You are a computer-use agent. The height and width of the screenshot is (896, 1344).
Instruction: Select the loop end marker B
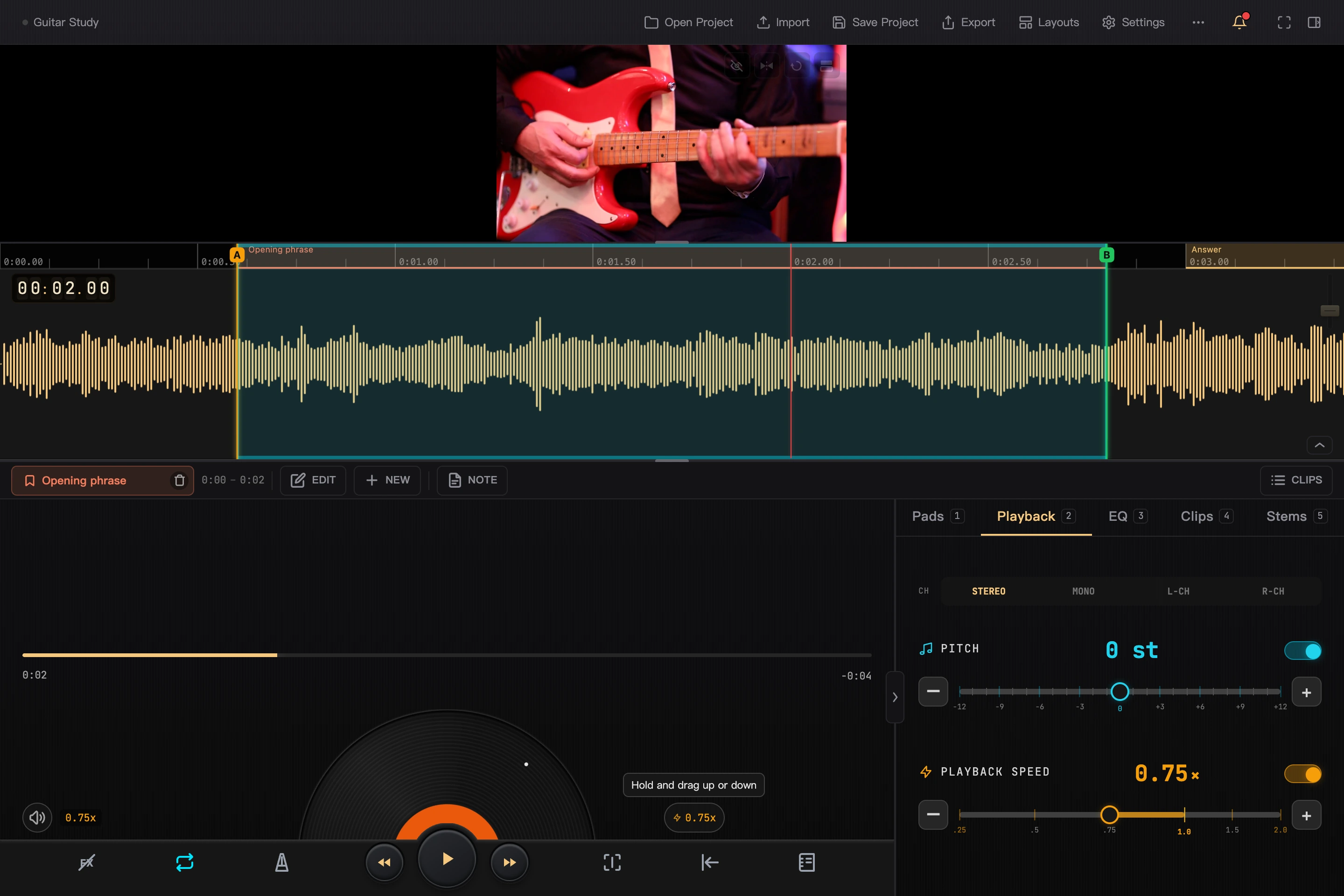click(x=1106, y=255)
